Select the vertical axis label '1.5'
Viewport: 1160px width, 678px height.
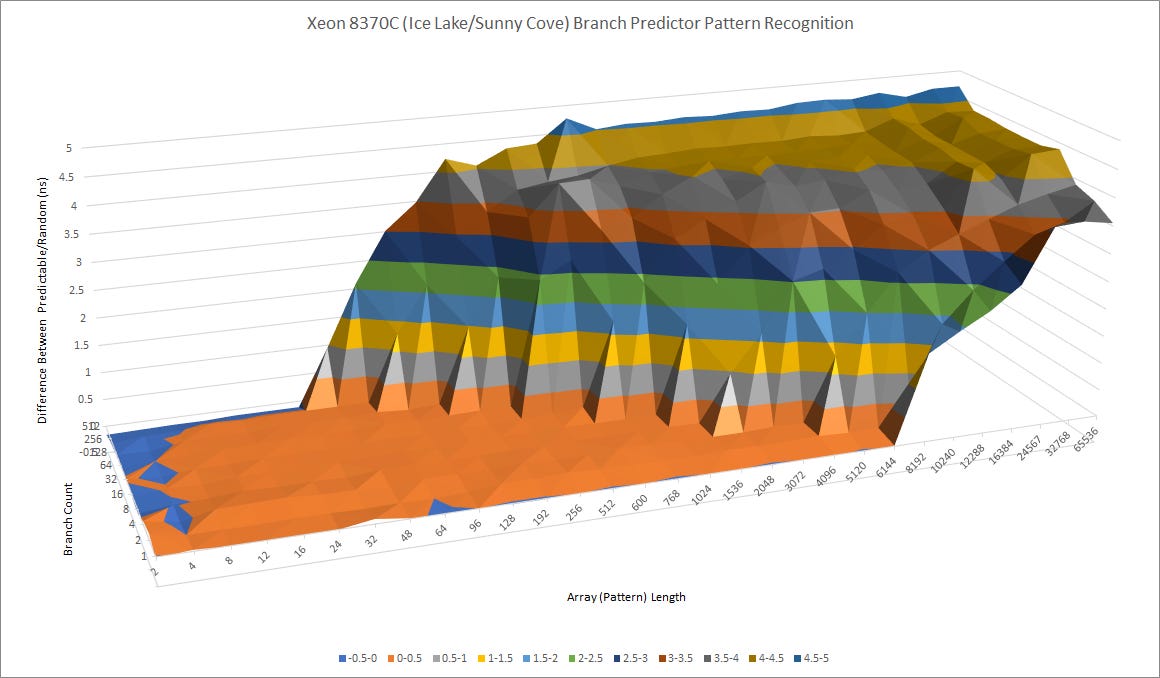(81, 345)
